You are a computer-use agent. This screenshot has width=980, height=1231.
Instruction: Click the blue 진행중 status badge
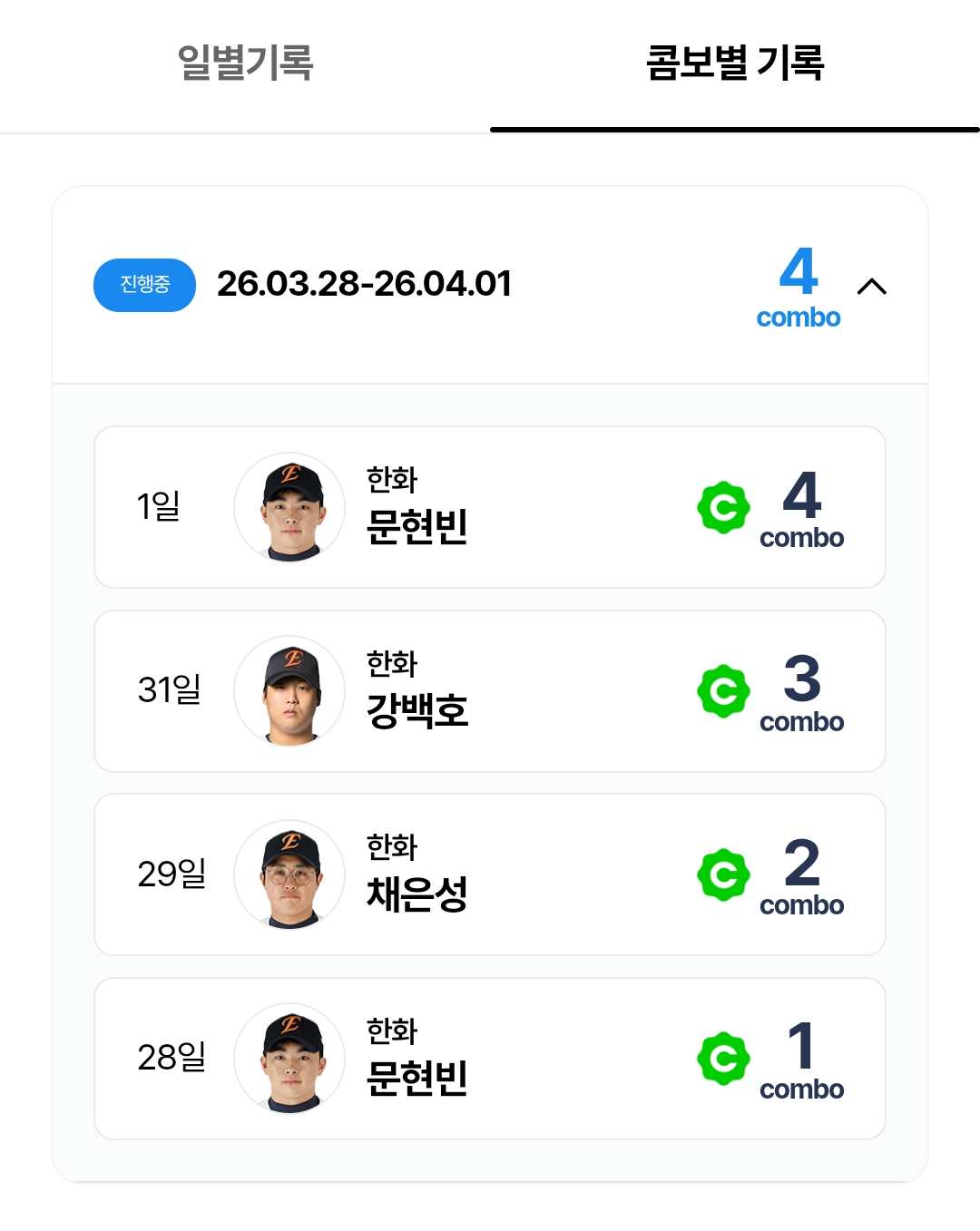[x=145, y=285]
